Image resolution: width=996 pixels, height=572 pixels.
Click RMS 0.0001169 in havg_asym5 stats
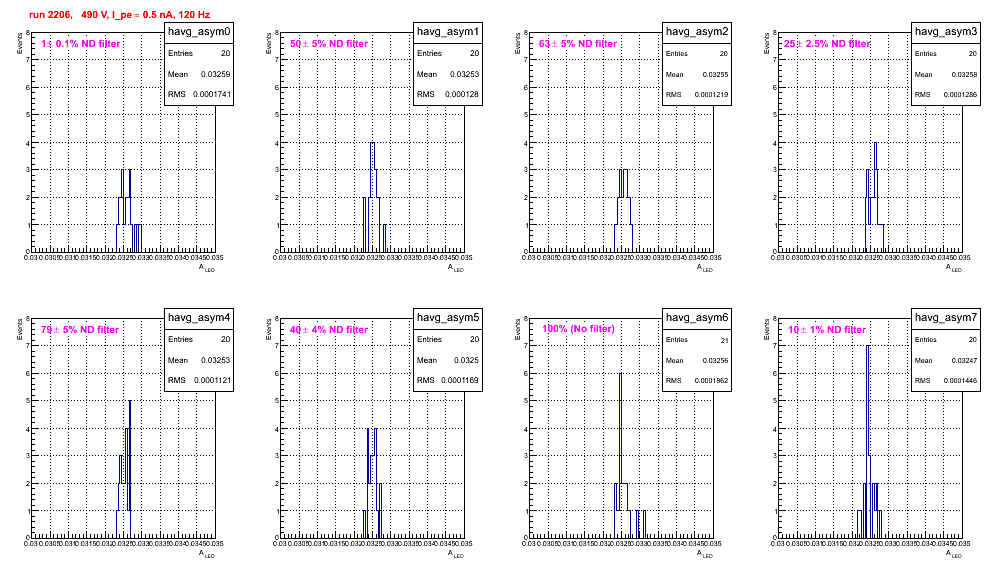pyautogui.click(x=448, y=381)
